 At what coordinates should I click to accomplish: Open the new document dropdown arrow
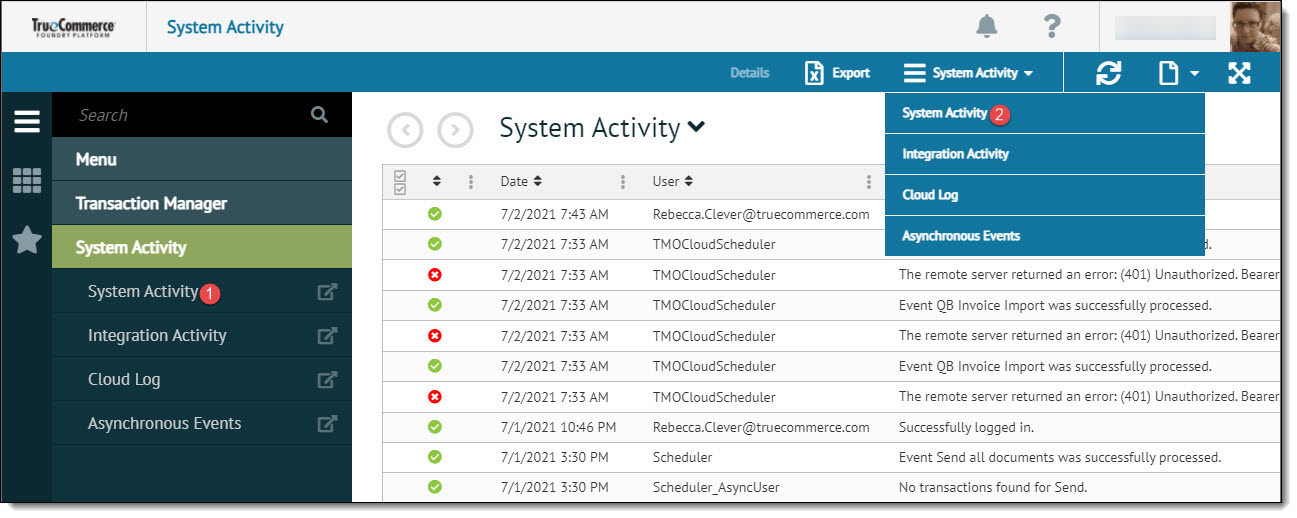click(1194, 74)
